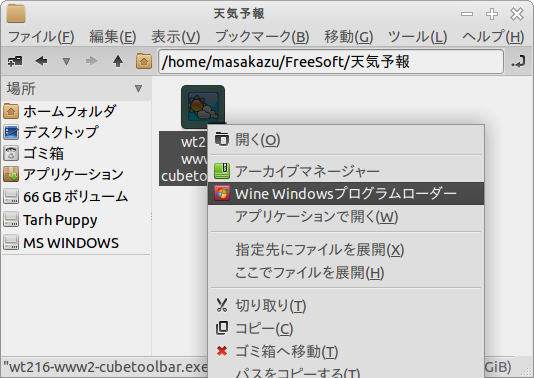
Task: Choose アプリケーションで開く(W) in context menu
Action: (x=346, y=216)
